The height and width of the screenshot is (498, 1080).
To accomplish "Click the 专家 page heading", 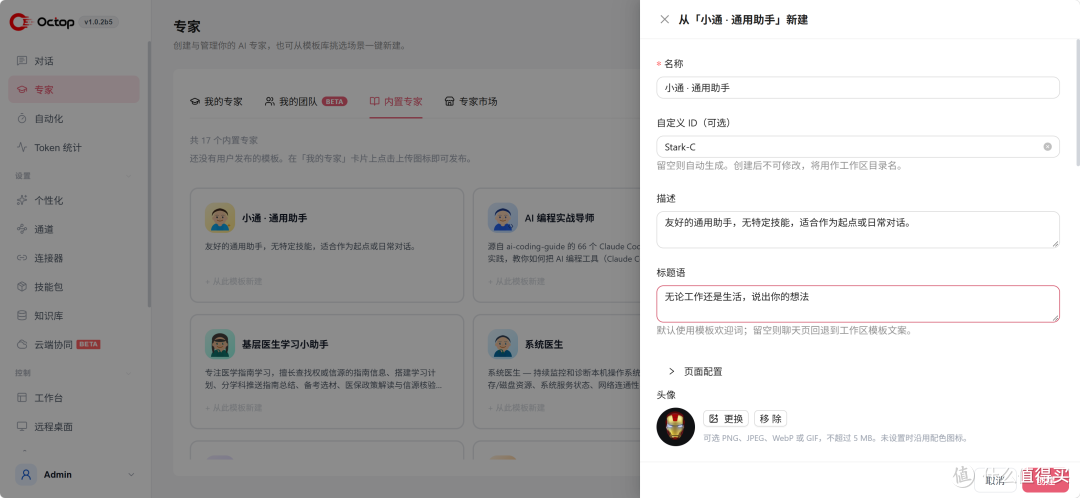I will coord(187,26).
